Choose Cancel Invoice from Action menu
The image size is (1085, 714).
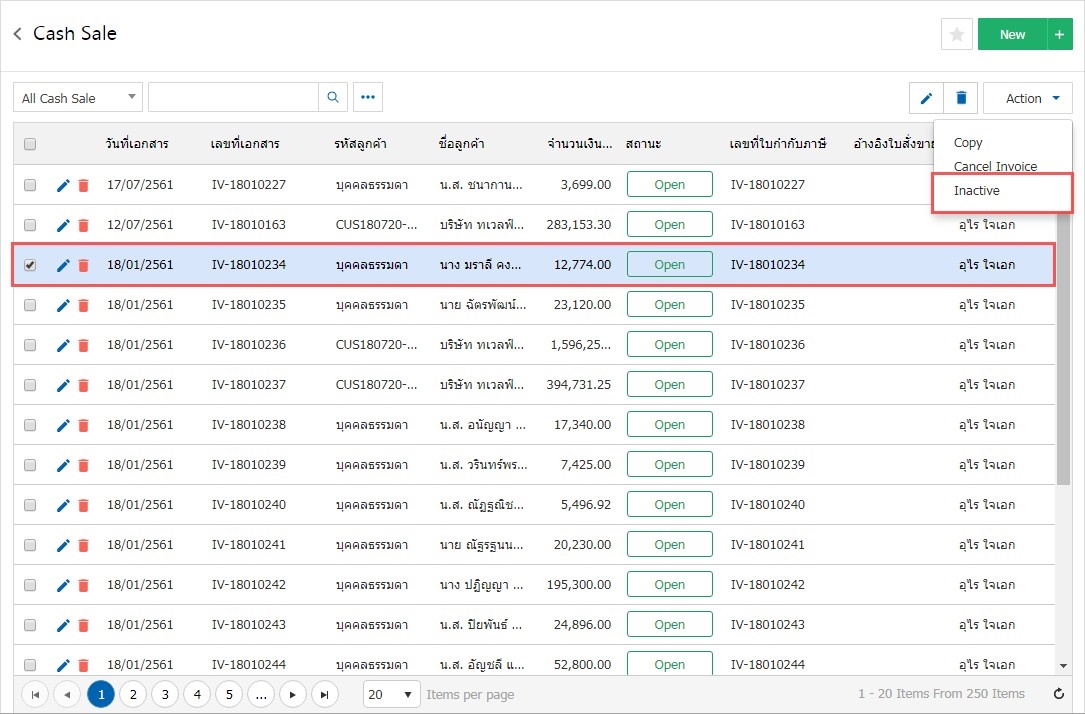(995, 166)
